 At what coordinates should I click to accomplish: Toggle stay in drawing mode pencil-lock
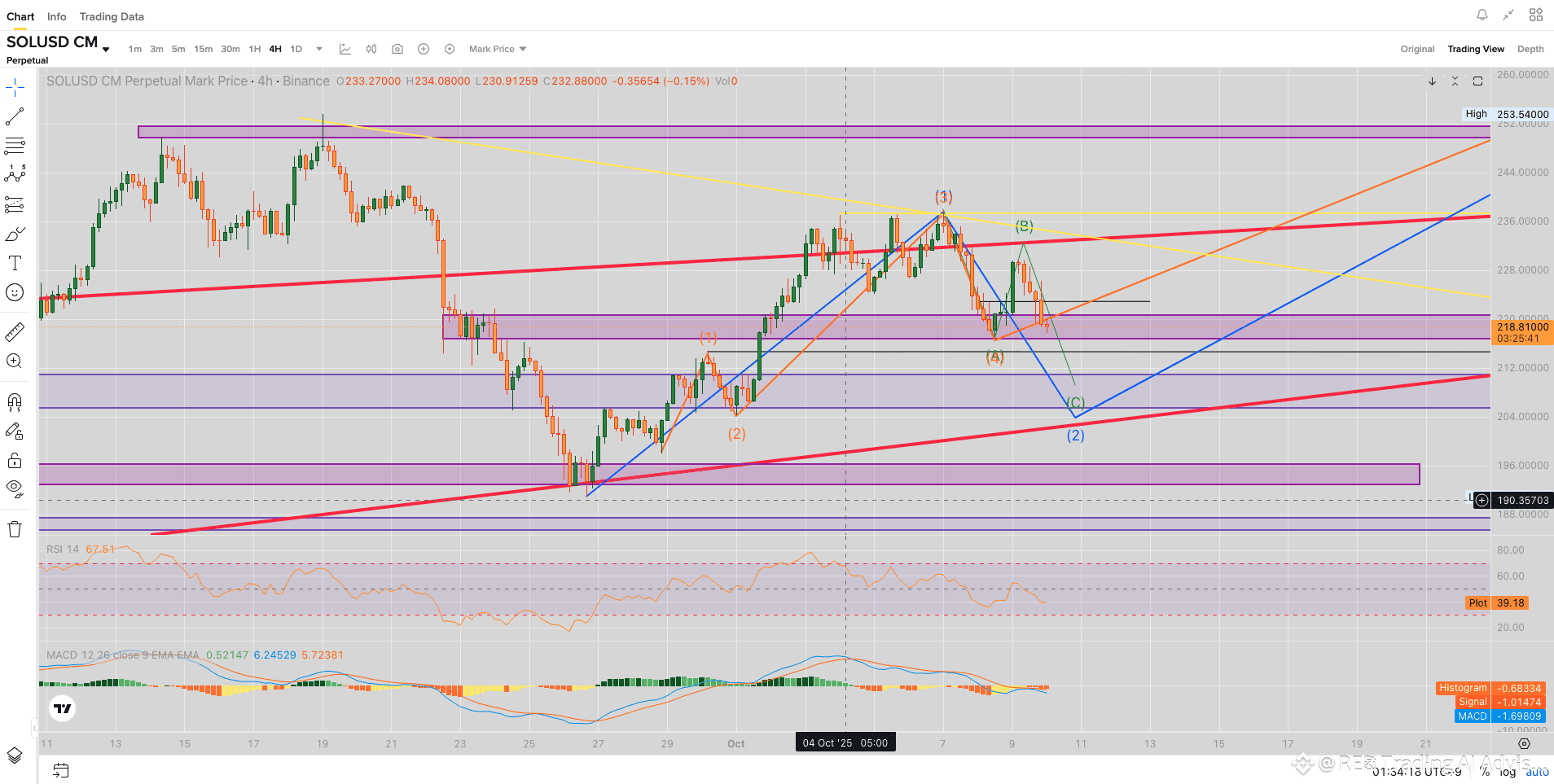pos(15,431)
